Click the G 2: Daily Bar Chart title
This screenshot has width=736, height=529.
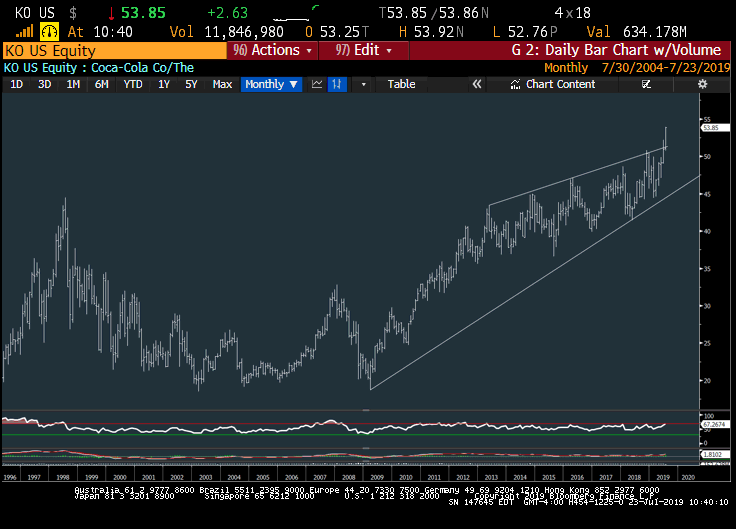(616, 50)
